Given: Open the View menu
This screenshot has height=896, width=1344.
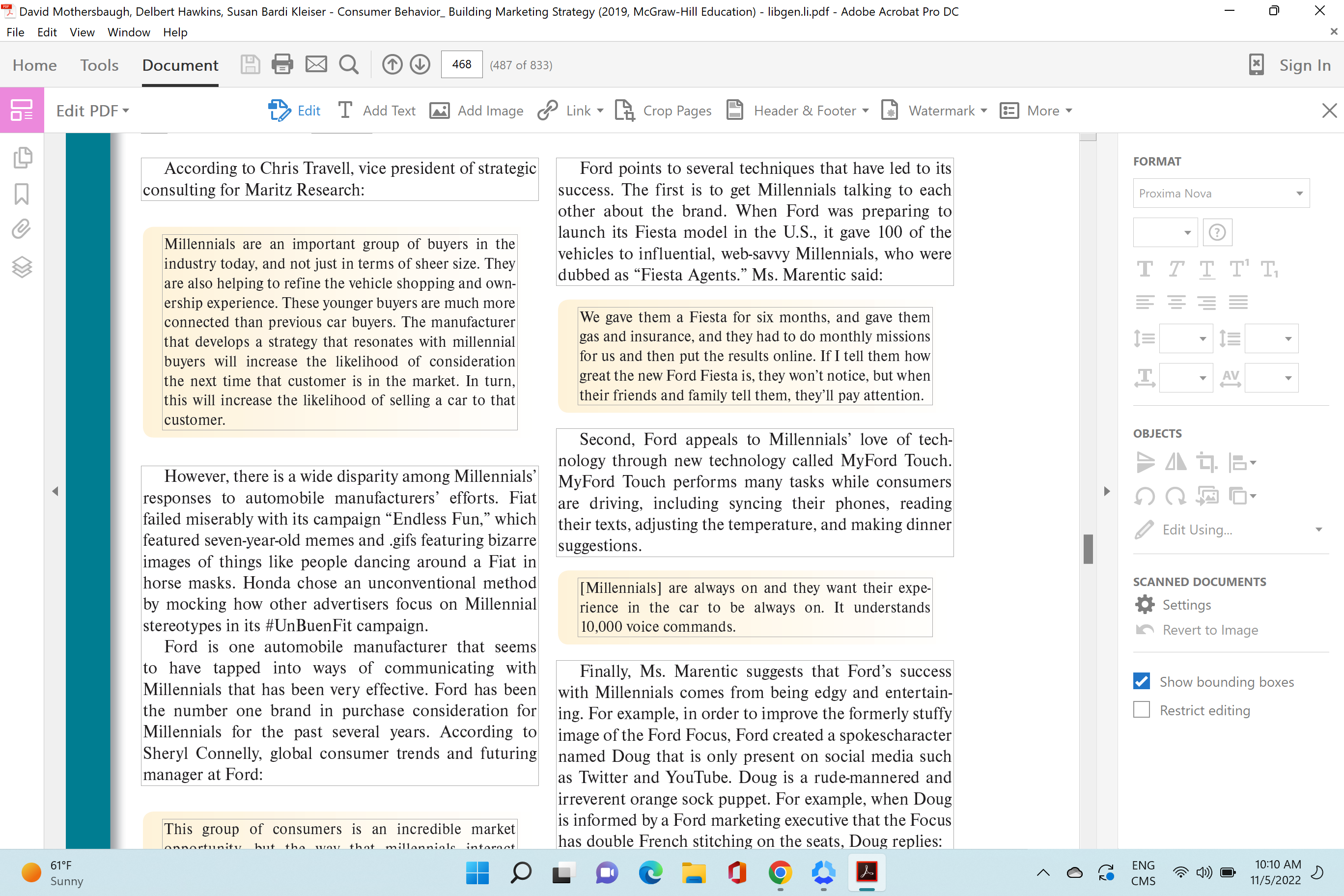Looking at the screenshot, I should pyautogui.click(x=82, y=32).
